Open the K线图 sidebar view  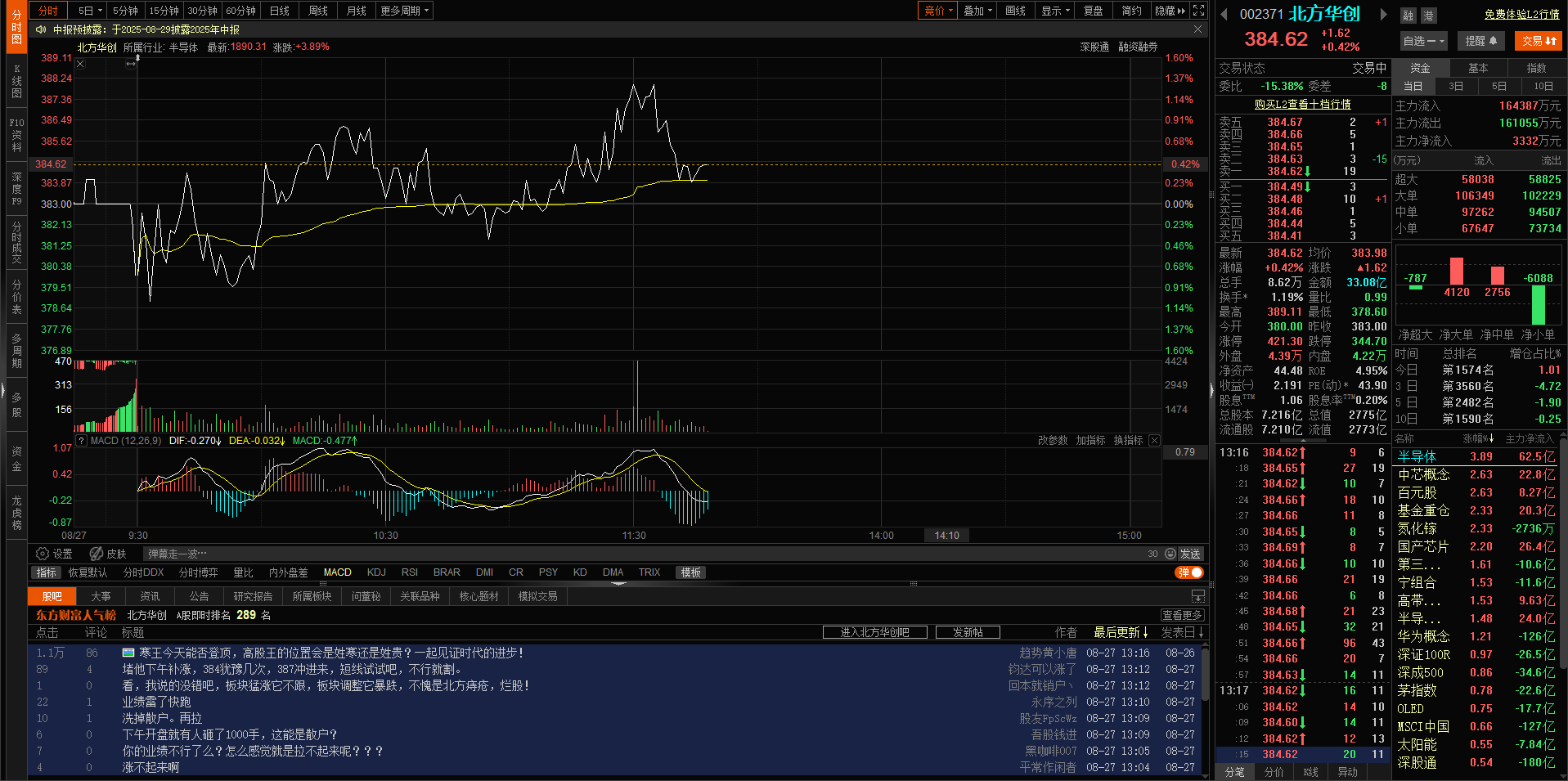(x=16, y=82)
